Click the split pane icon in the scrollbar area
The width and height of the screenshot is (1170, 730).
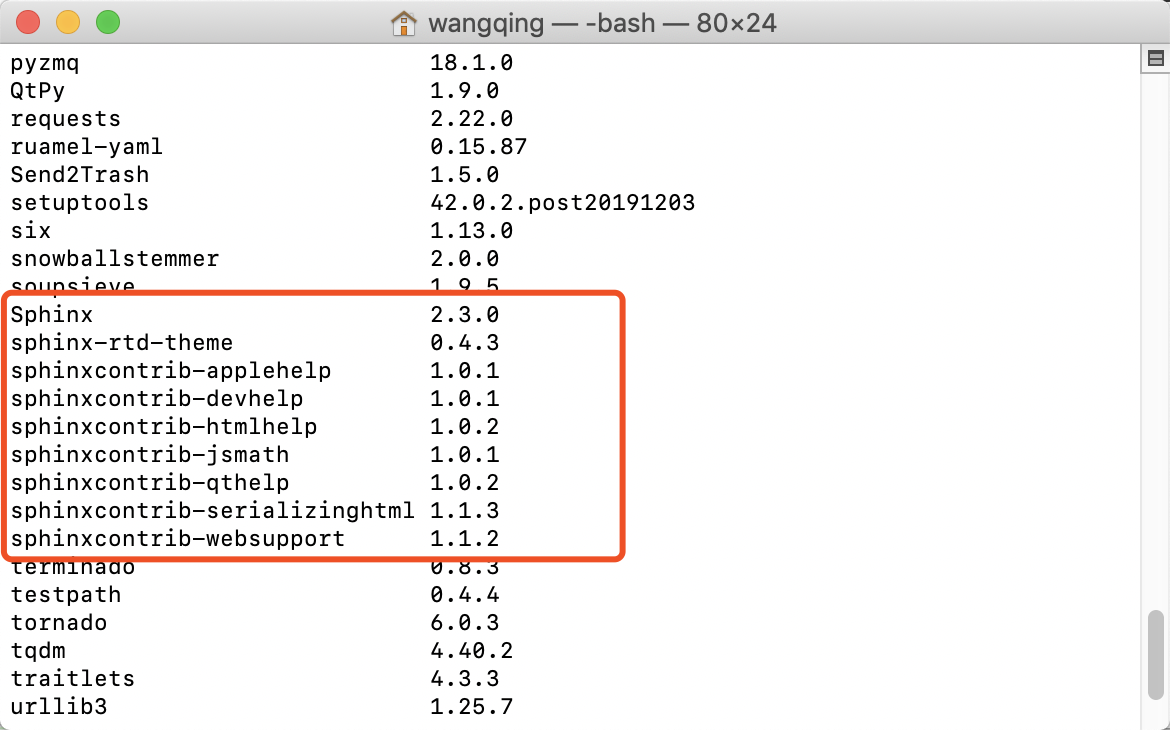pyautogui.click(x=1157, y=58)
